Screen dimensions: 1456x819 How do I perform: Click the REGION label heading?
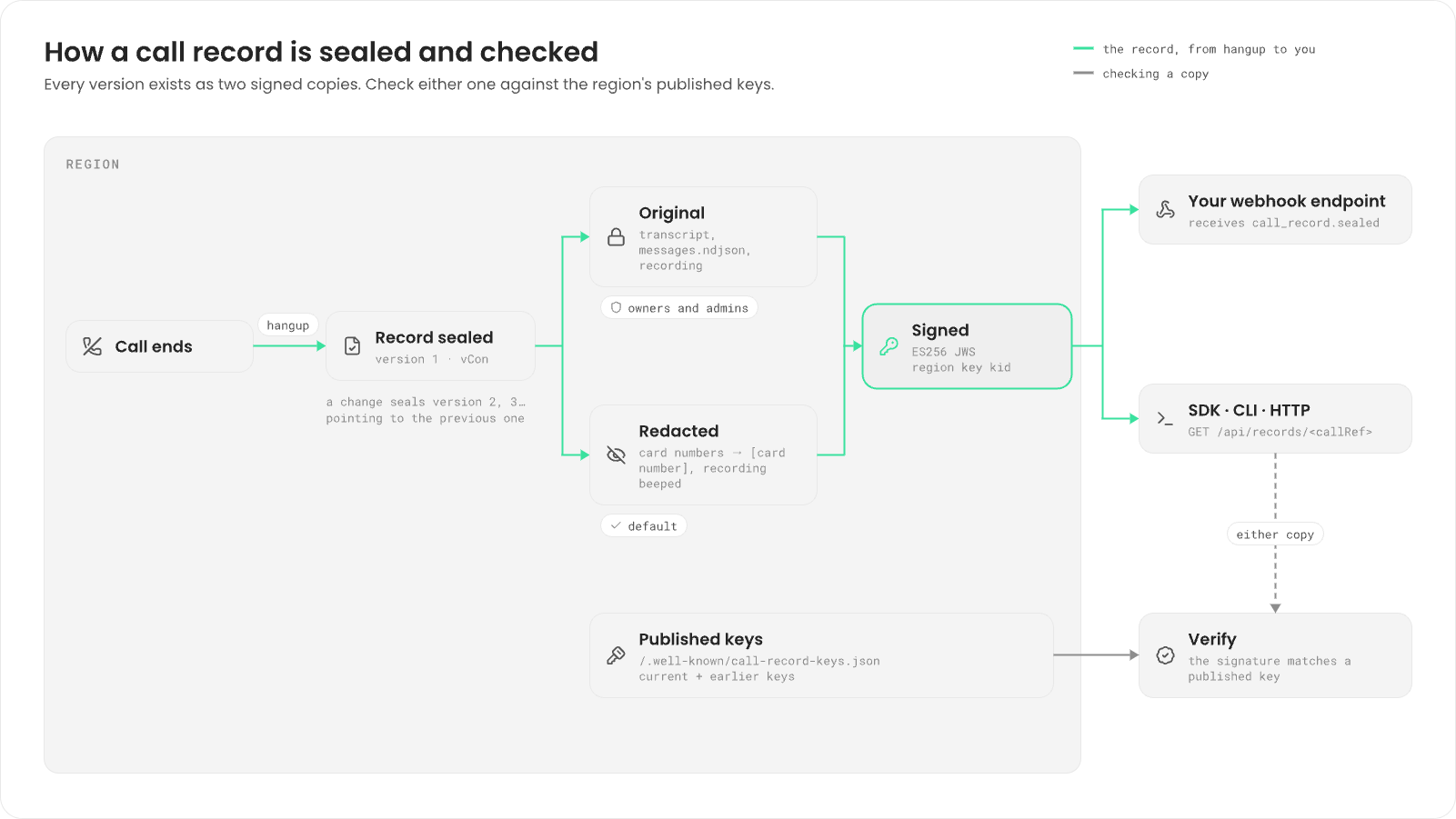point(93,165)
